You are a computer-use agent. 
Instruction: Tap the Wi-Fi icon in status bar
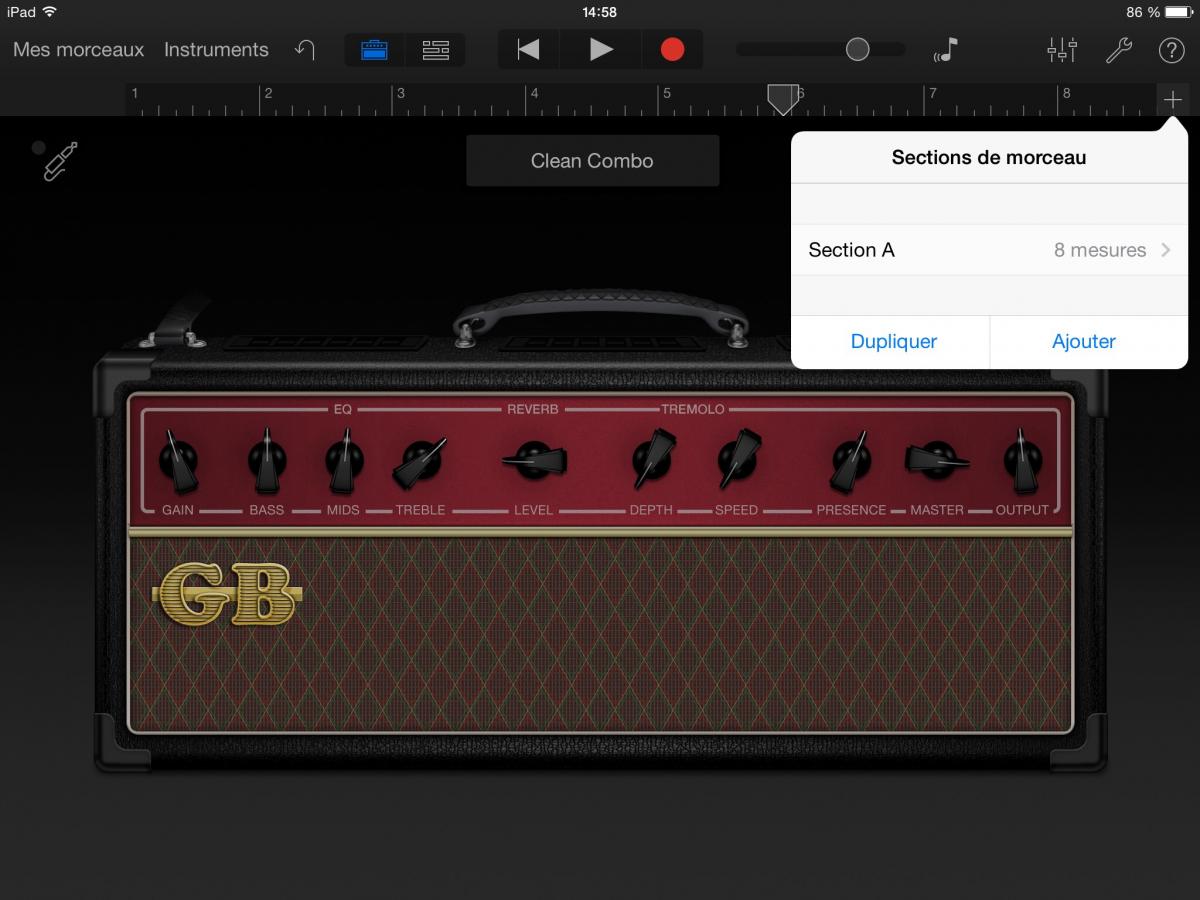pyautogui.click(x=50, y=12)
